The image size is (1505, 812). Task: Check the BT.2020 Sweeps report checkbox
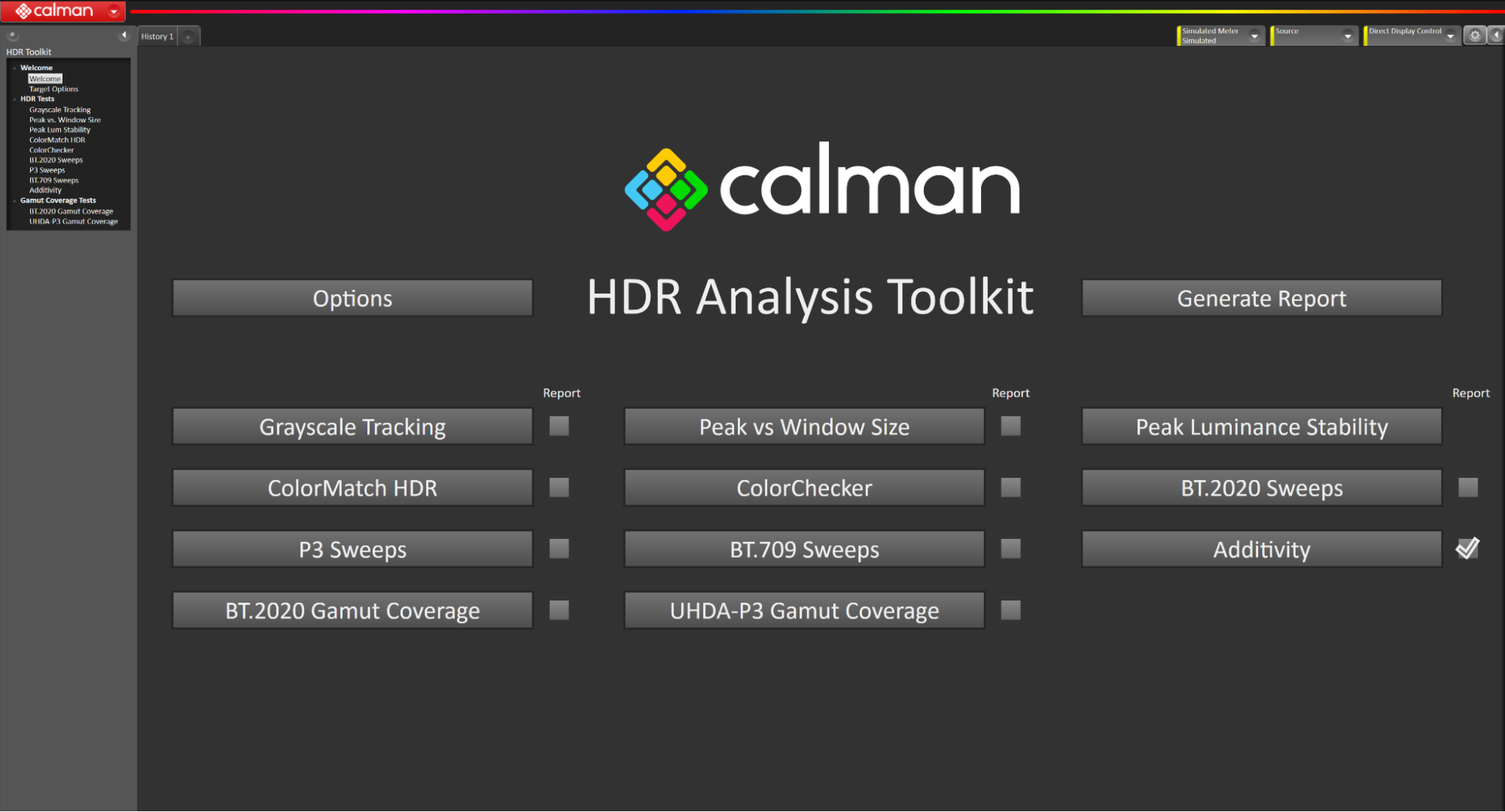tap(1468, 488)
